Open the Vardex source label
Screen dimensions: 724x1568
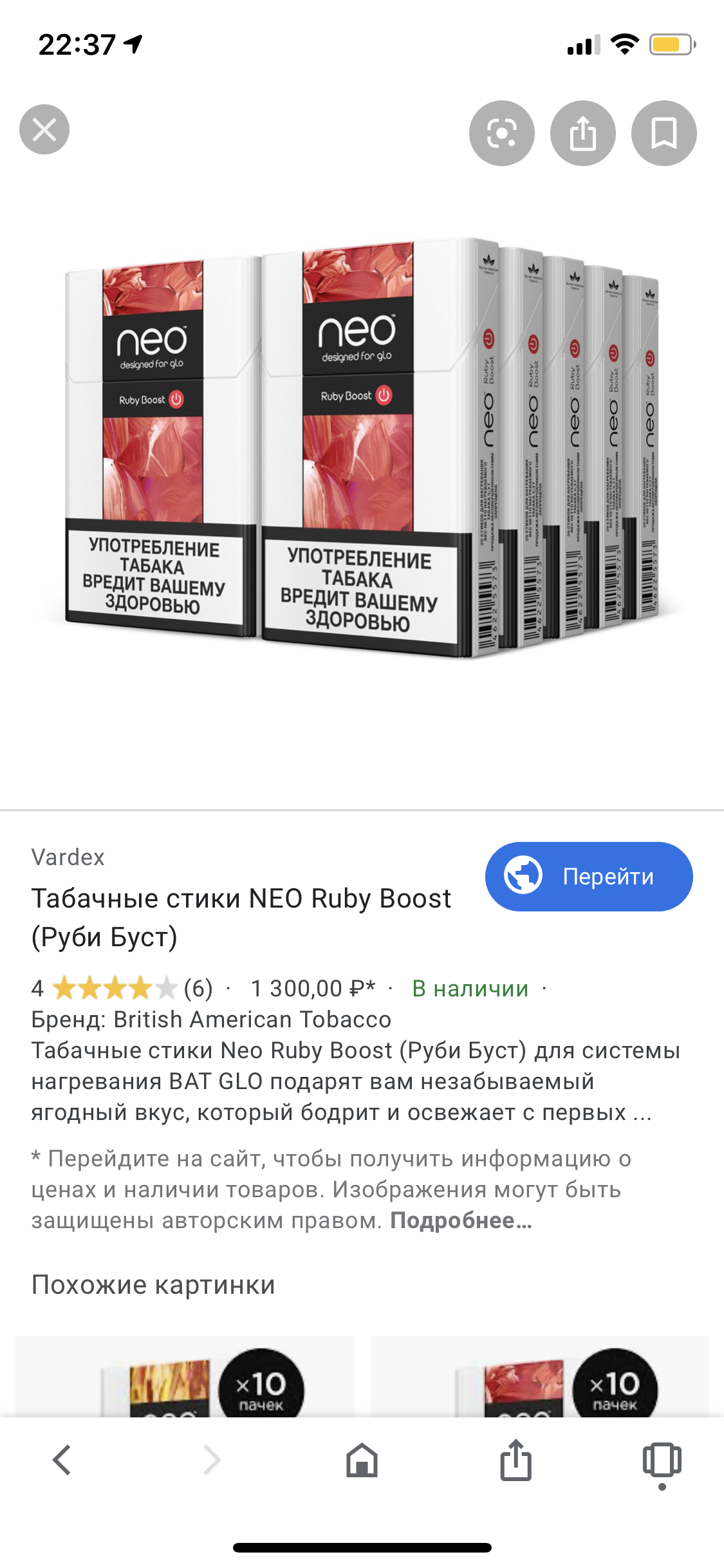[x=68, y=857]
